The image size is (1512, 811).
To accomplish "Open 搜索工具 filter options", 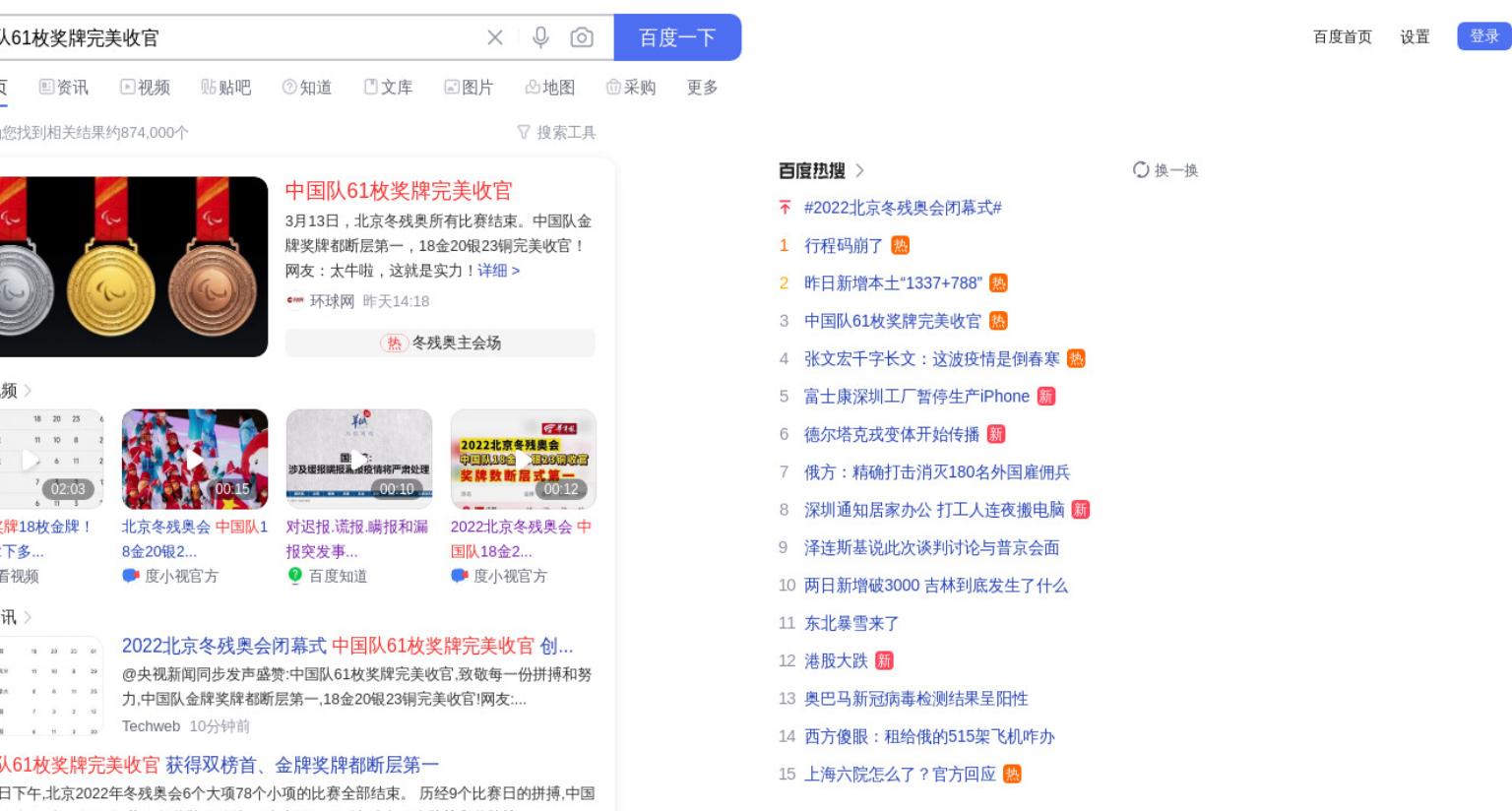I will [x=556, y=132].
